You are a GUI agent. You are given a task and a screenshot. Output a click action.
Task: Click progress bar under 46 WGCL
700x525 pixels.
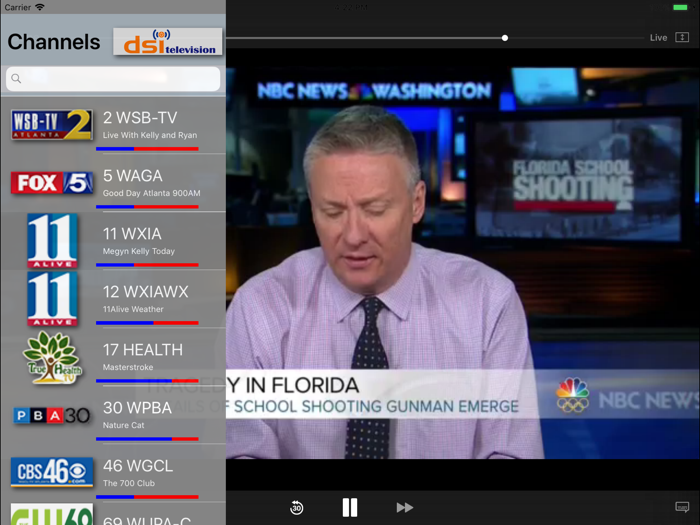[147, 497]
